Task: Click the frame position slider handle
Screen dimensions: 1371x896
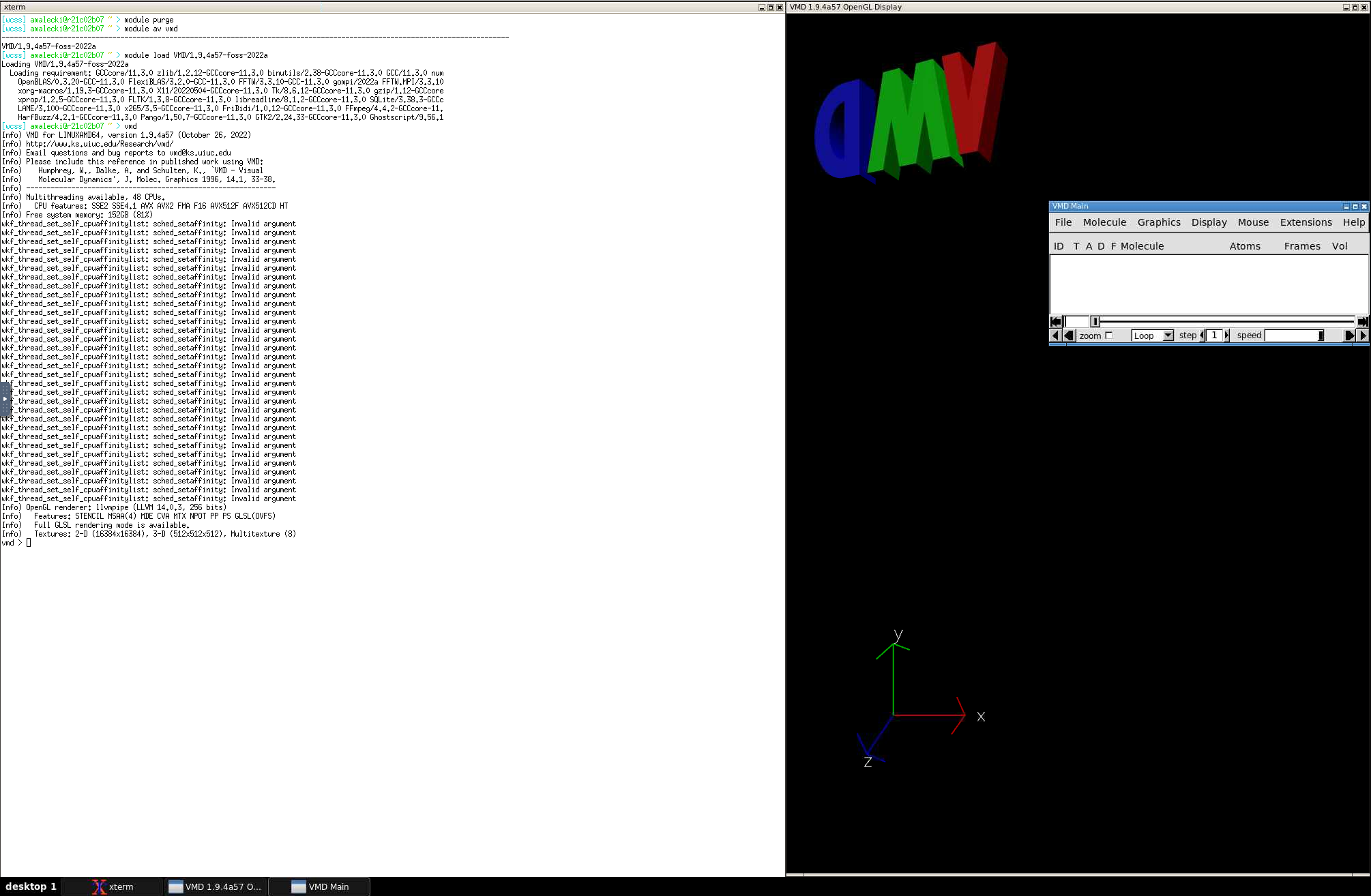Action: [1095, 322]
